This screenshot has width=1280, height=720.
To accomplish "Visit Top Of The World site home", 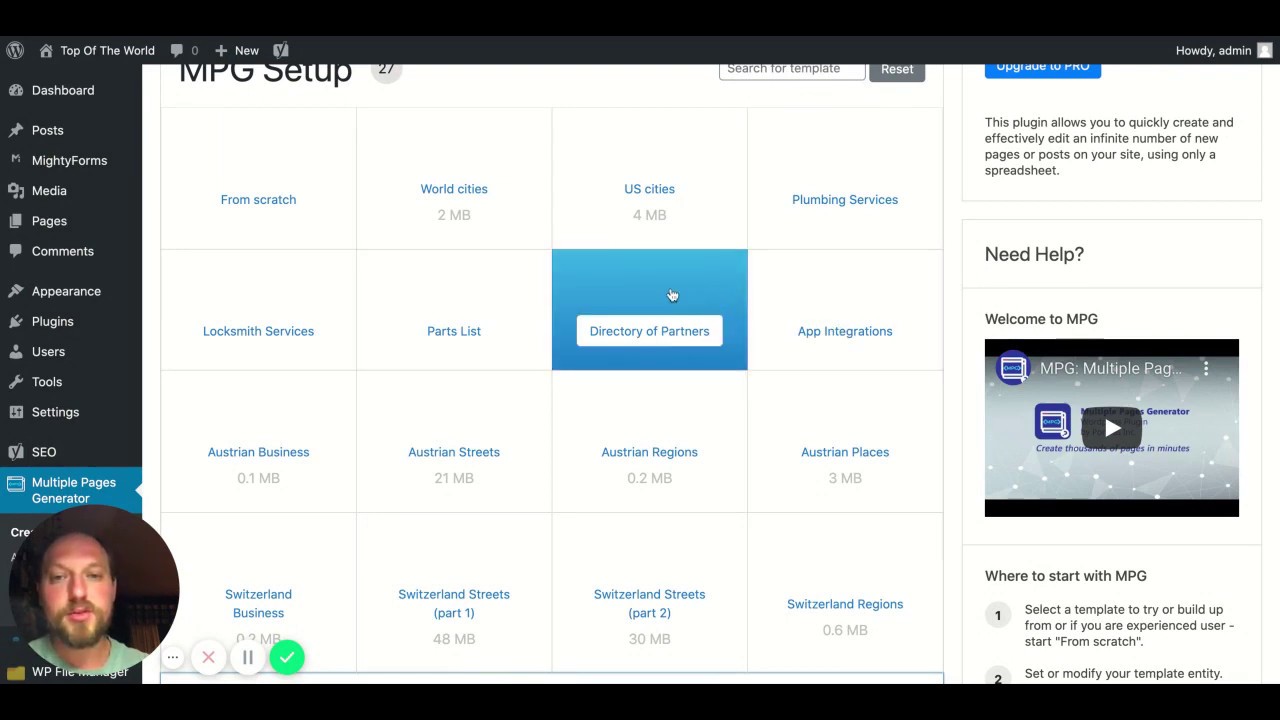I will [97, 50].
